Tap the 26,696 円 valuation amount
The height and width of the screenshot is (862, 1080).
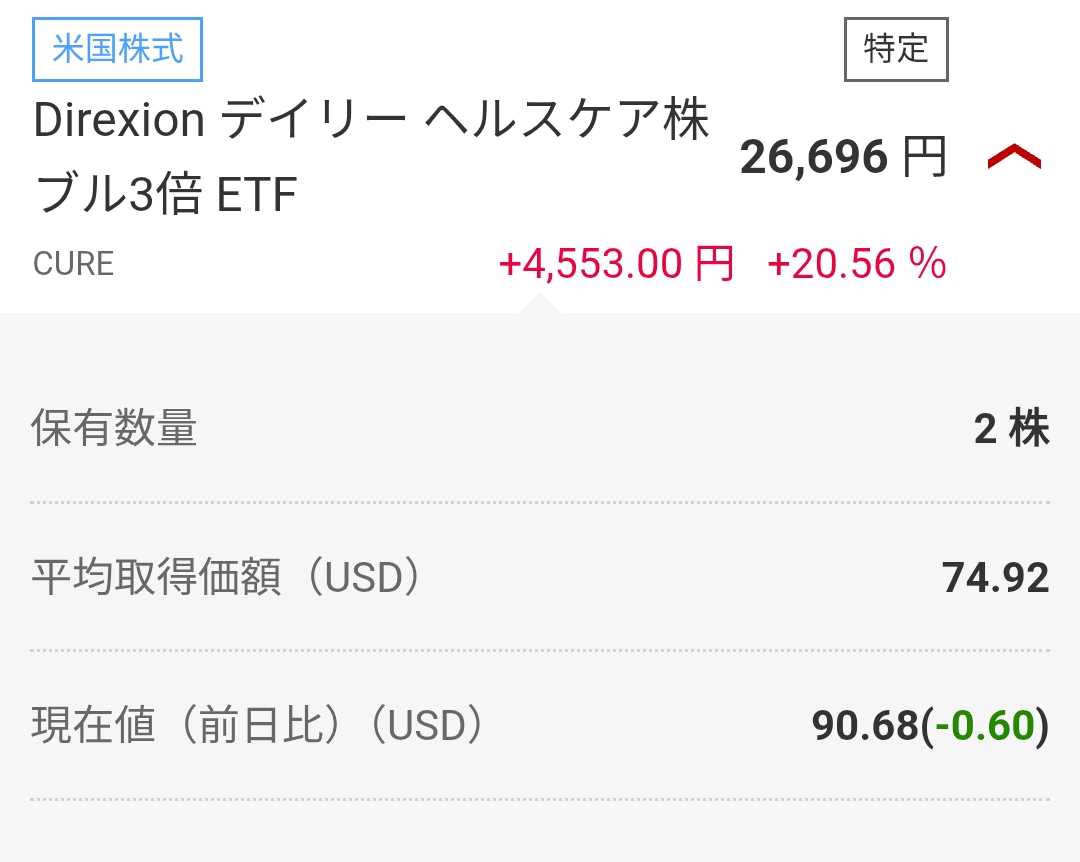(842, 157)
